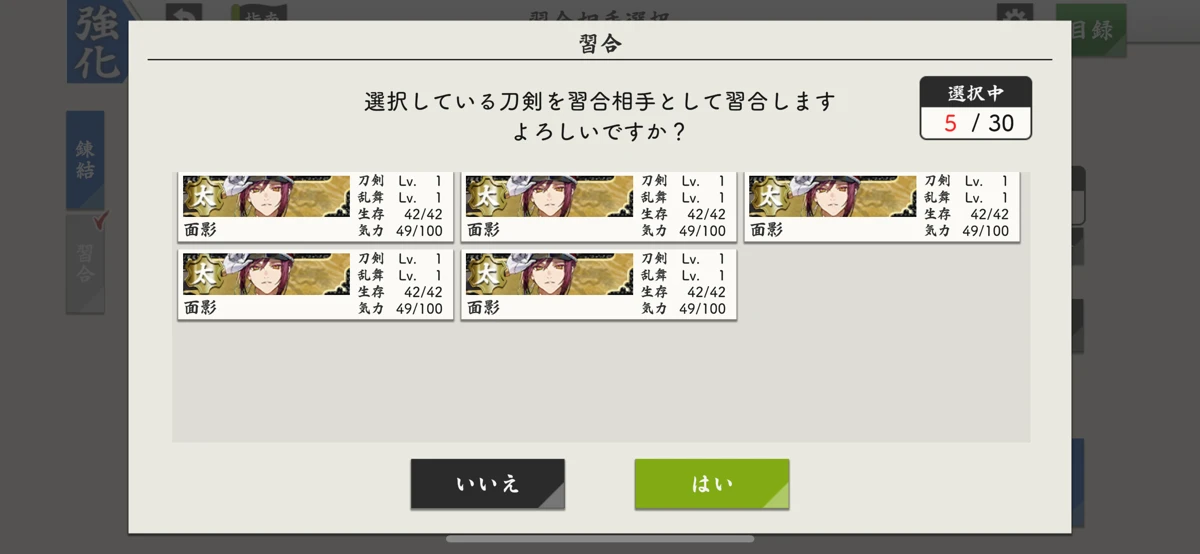
Task: Confirm the fusion with はい
Action: 712,484
